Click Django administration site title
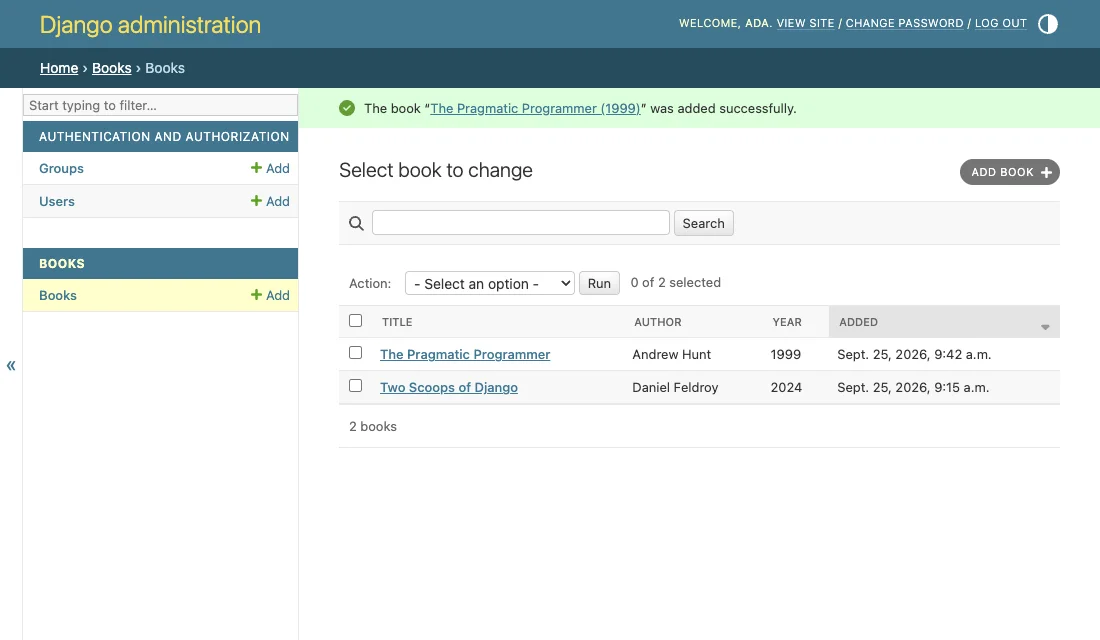1100x640 pixels. (x=150, y=25)
